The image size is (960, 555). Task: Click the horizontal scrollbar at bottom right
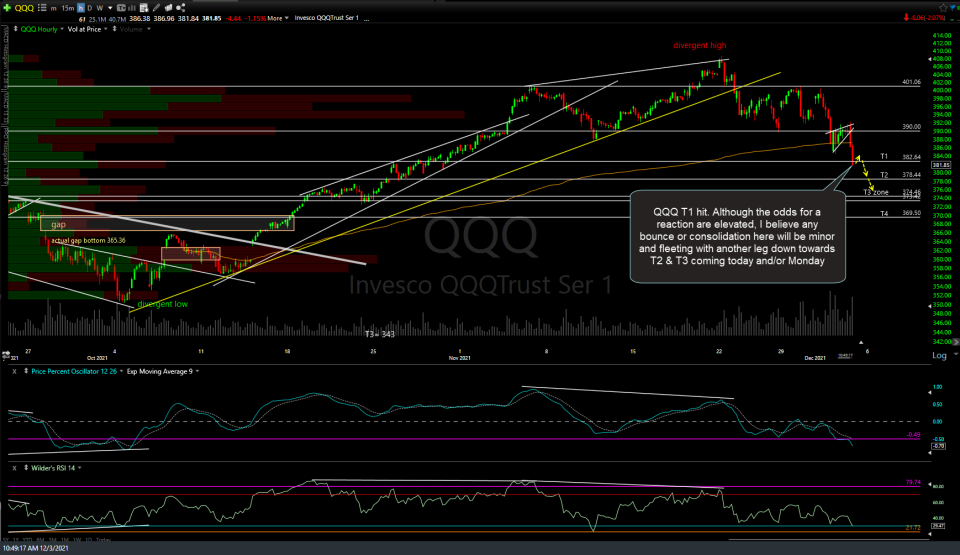coord(829,540)
